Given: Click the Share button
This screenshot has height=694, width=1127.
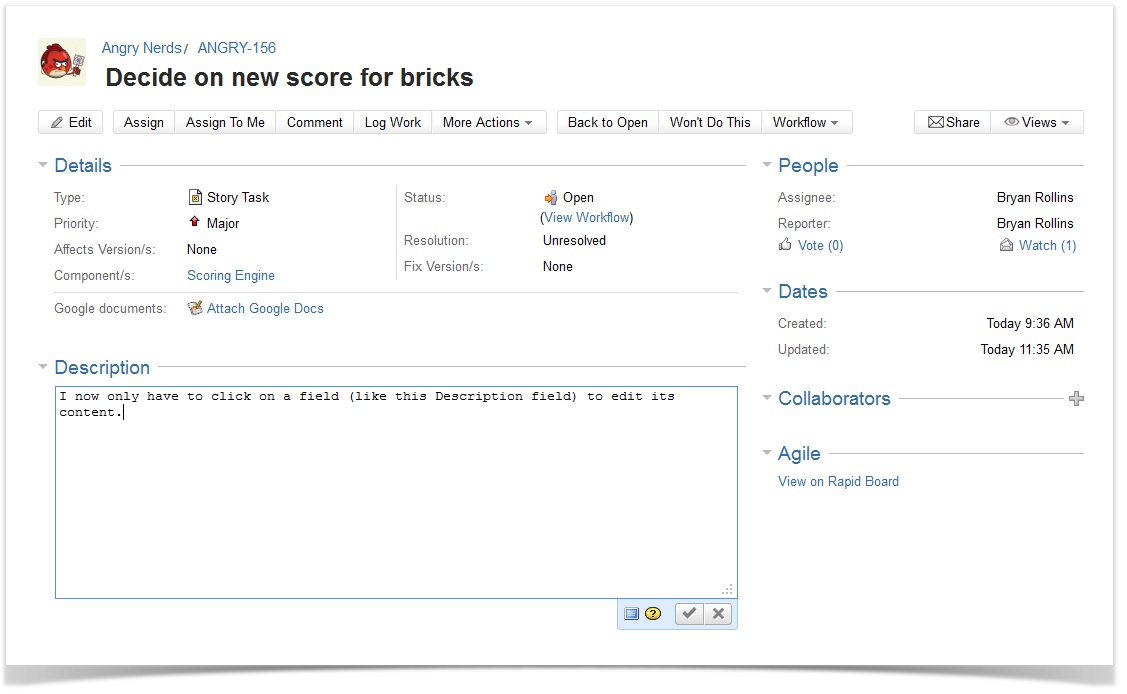Looking at the screenshot, I should click(x=953, y=122).
